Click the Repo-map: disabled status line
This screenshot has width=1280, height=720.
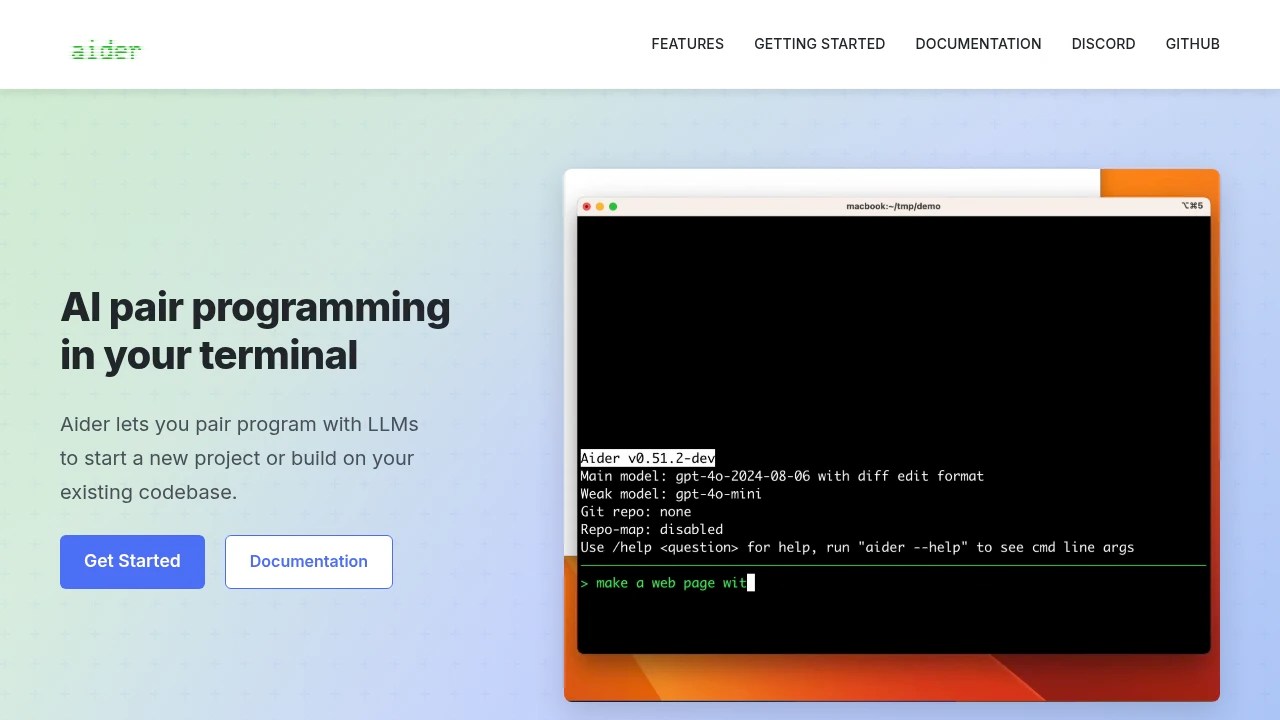click(651, 529)
